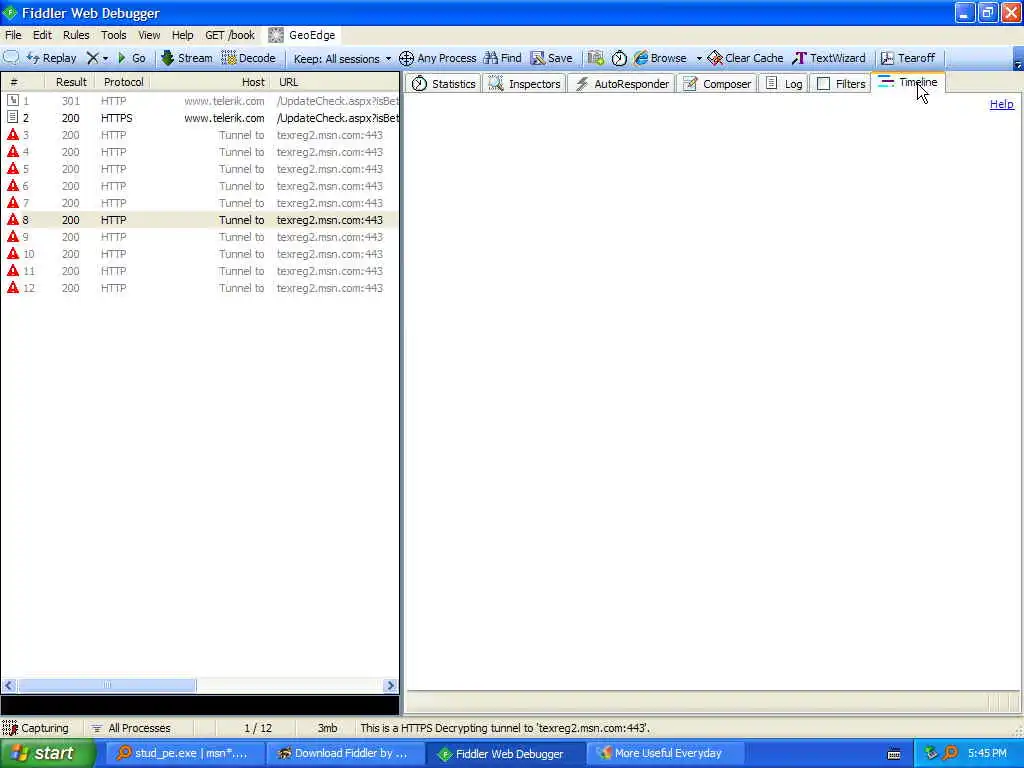Click warning icon of session 3
Image resolution: width=1024 pixels, height=768 pixels.
tap(12, 135)
